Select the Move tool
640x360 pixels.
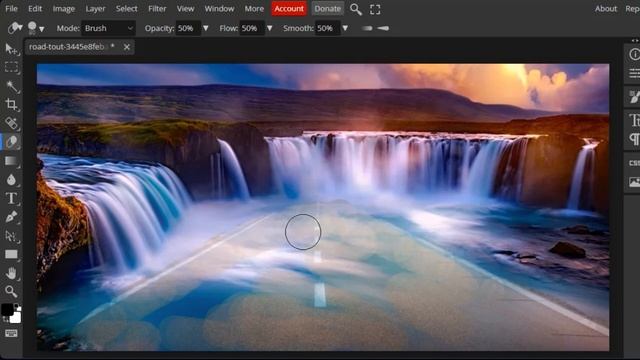tap(11, 49)
